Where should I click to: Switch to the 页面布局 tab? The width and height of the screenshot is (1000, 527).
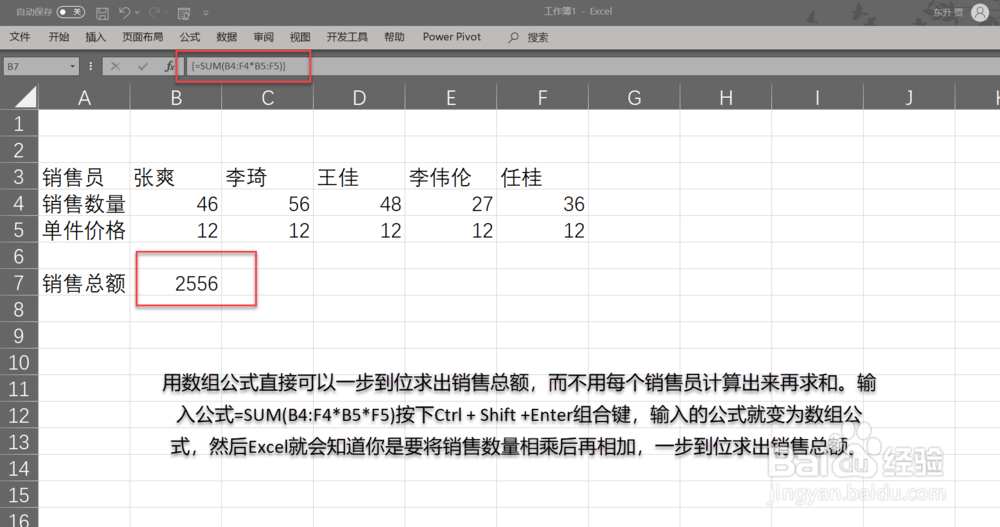click(142, 37)
